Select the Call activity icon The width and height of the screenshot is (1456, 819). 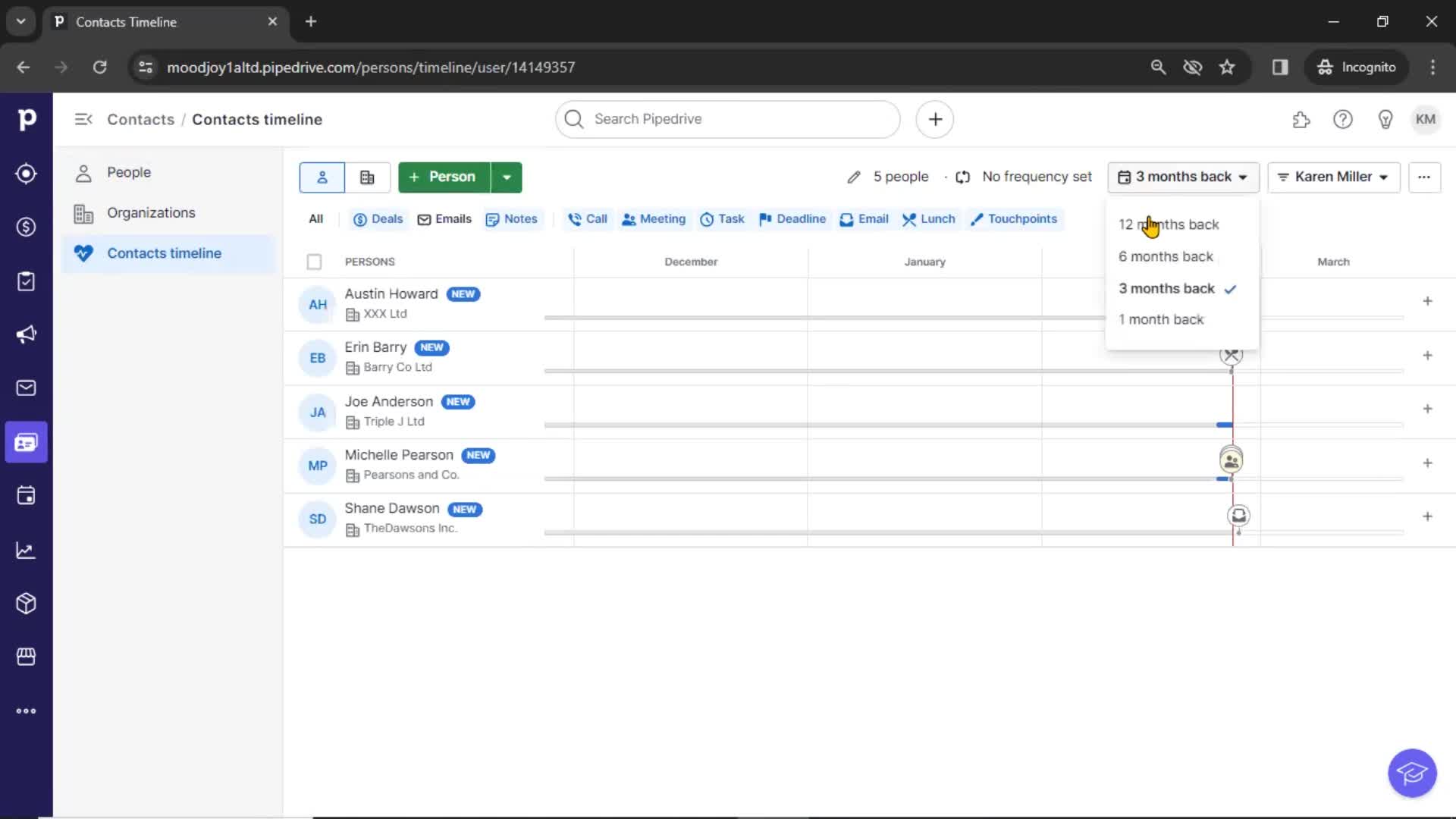[574, 219]
